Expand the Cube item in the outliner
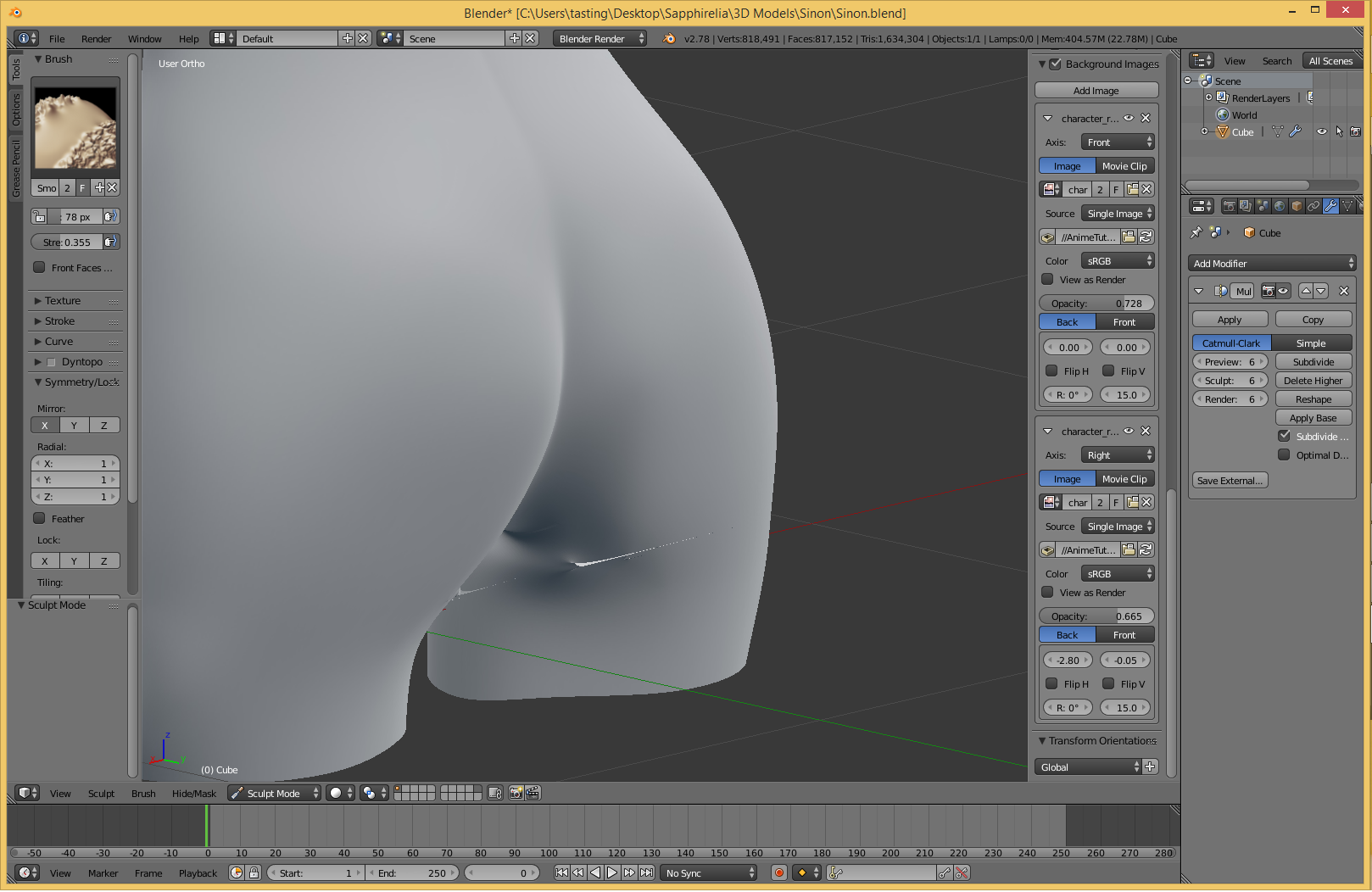 pos(1204,131)
